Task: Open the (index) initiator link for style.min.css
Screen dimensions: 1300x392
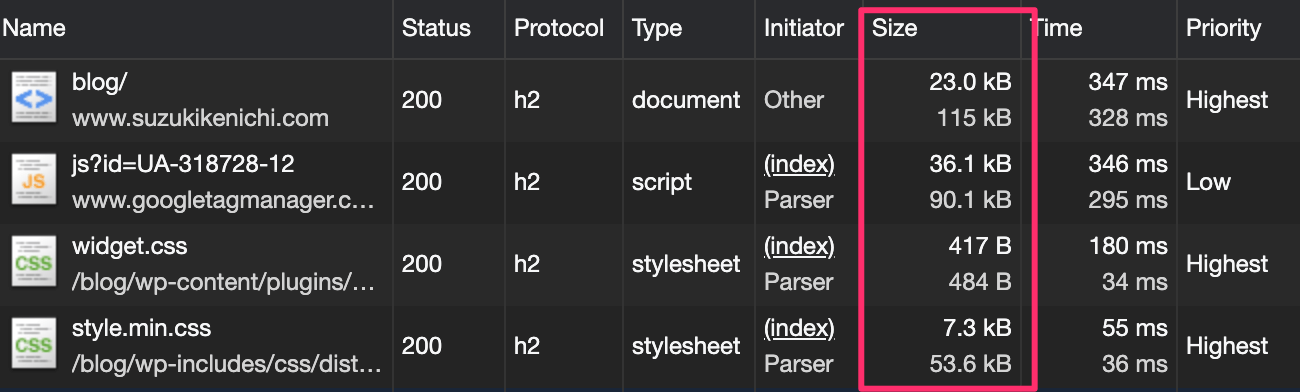Action: point(799,328)
